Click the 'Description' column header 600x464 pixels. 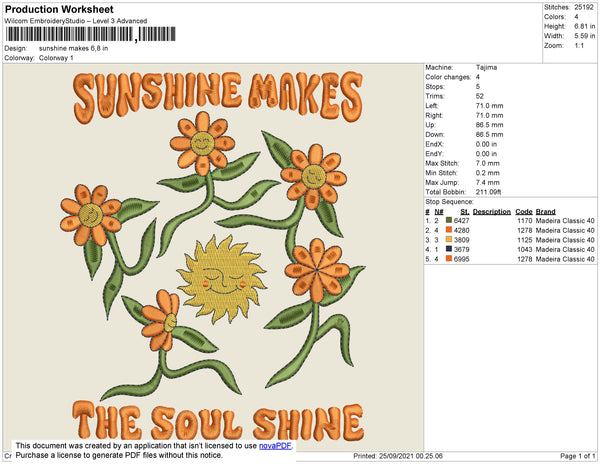coord(492,212)
